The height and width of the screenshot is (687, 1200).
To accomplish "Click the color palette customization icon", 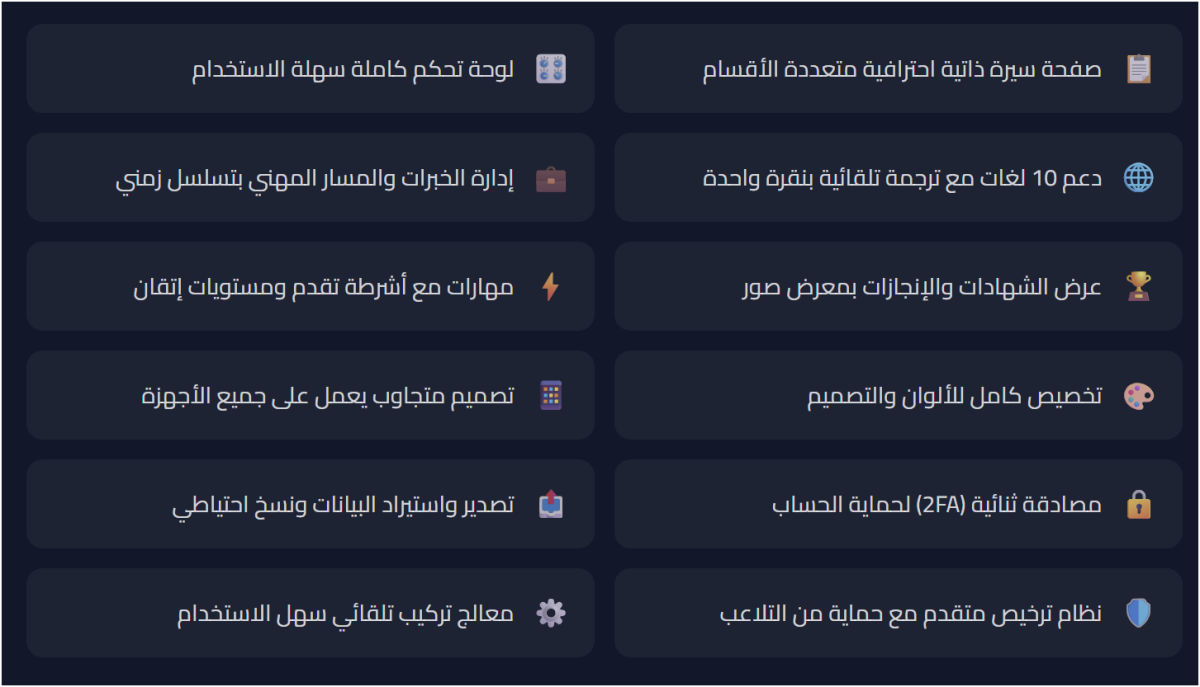I will tap(1138, 396).
